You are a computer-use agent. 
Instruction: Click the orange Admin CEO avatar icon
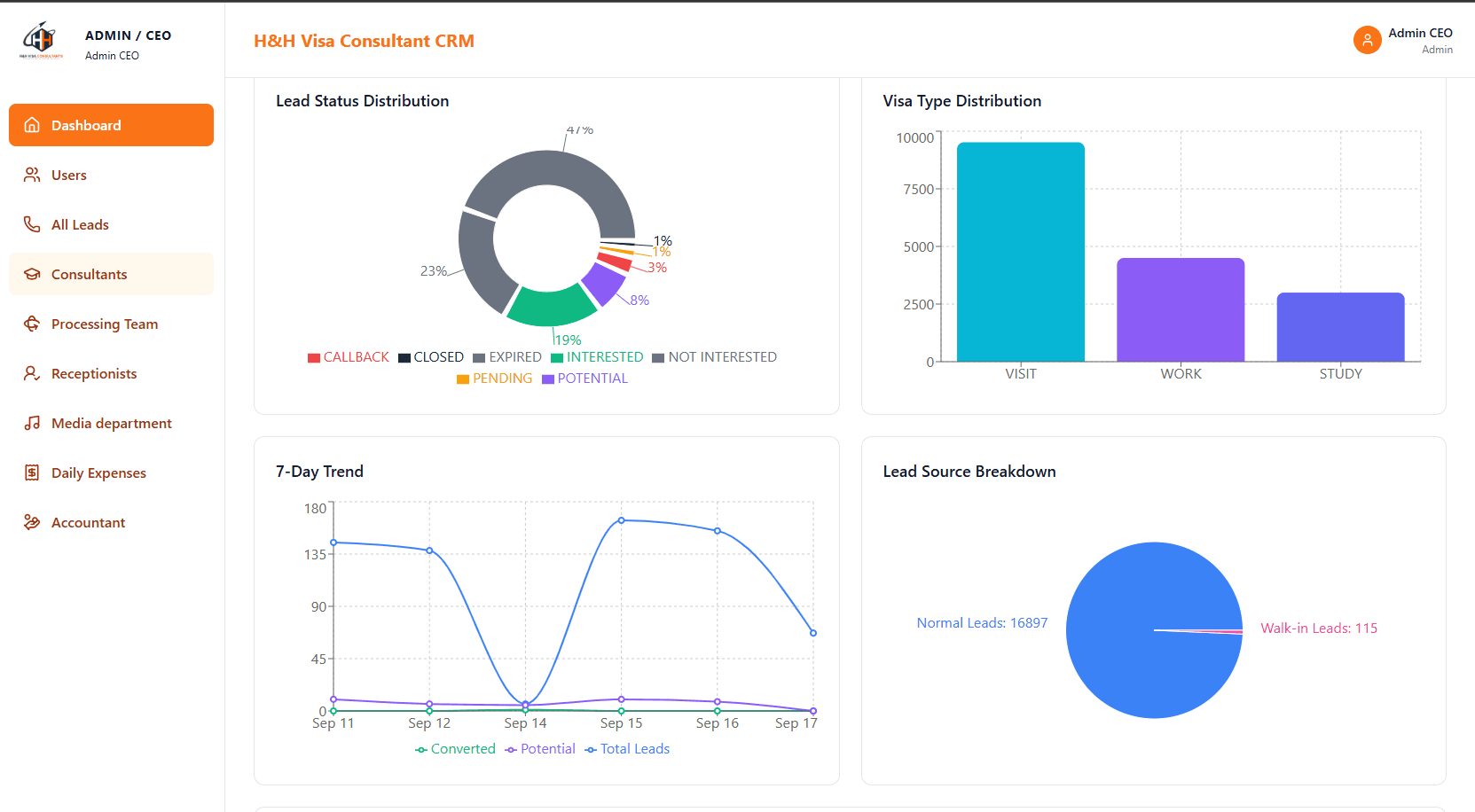pyautogui.click(x=1367, y=40)
